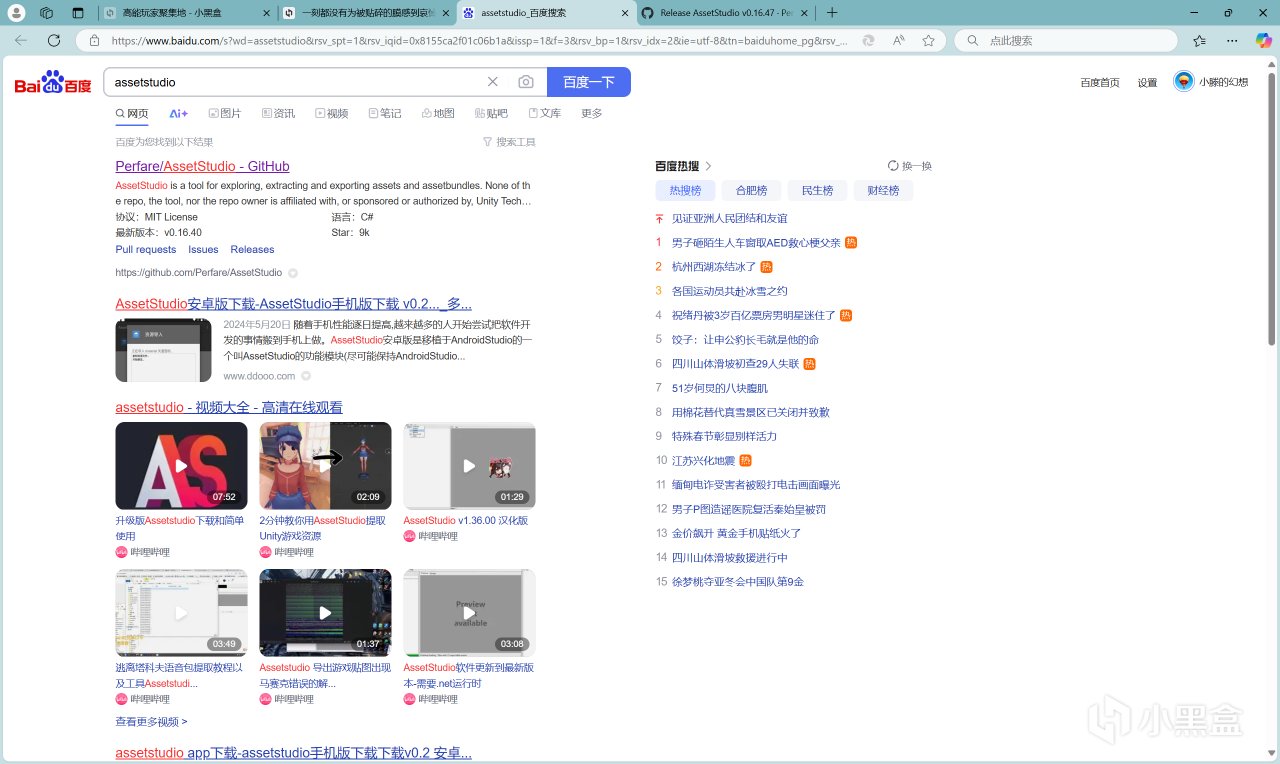Open hot topic 金价飙升 黄金手机贴纸火了
This screenshot has height=764, width=1280.
[x=736, y=534]
